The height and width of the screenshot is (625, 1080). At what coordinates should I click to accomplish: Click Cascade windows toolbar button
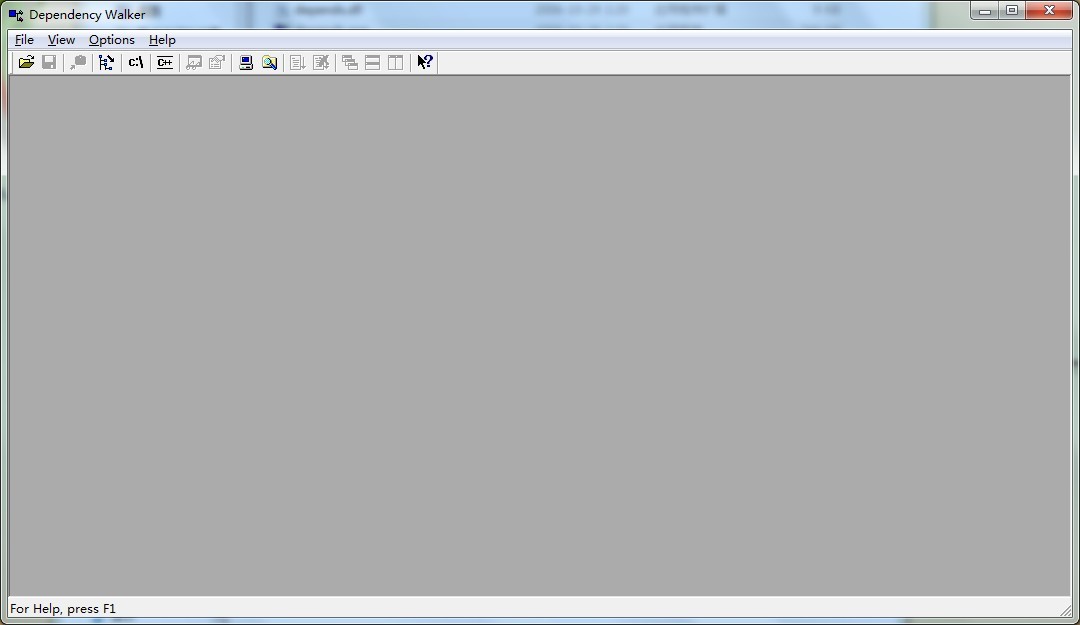(x=349, y=62)
